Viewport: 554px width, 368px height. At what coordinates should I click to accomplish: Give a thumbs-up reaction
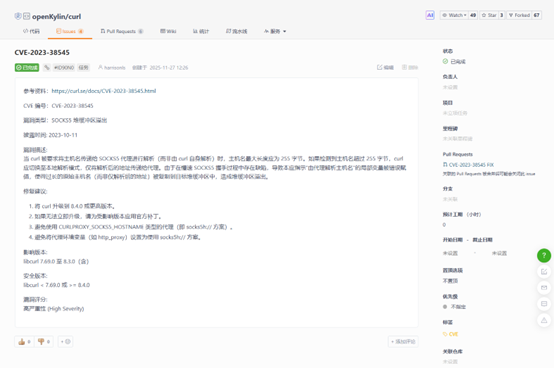pos(24,342)
